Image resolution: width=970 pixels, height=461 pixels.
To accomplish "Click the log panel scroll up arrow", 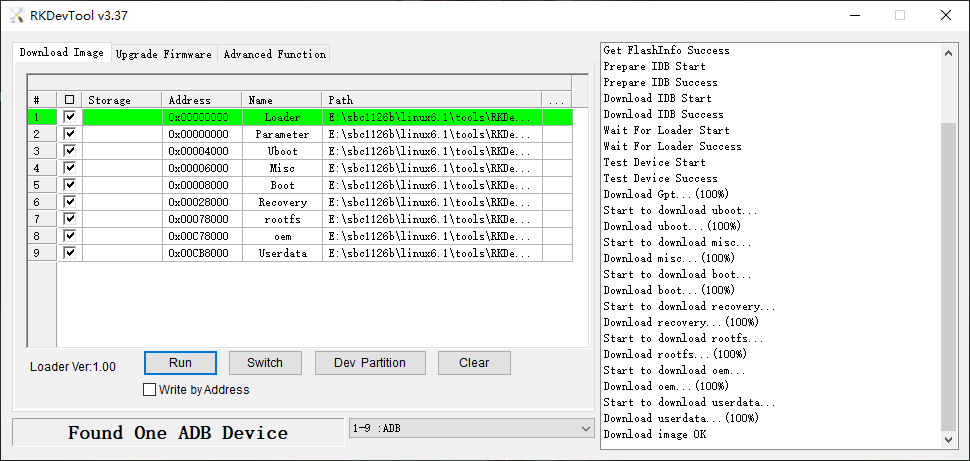I will click(x=948, y=54).
